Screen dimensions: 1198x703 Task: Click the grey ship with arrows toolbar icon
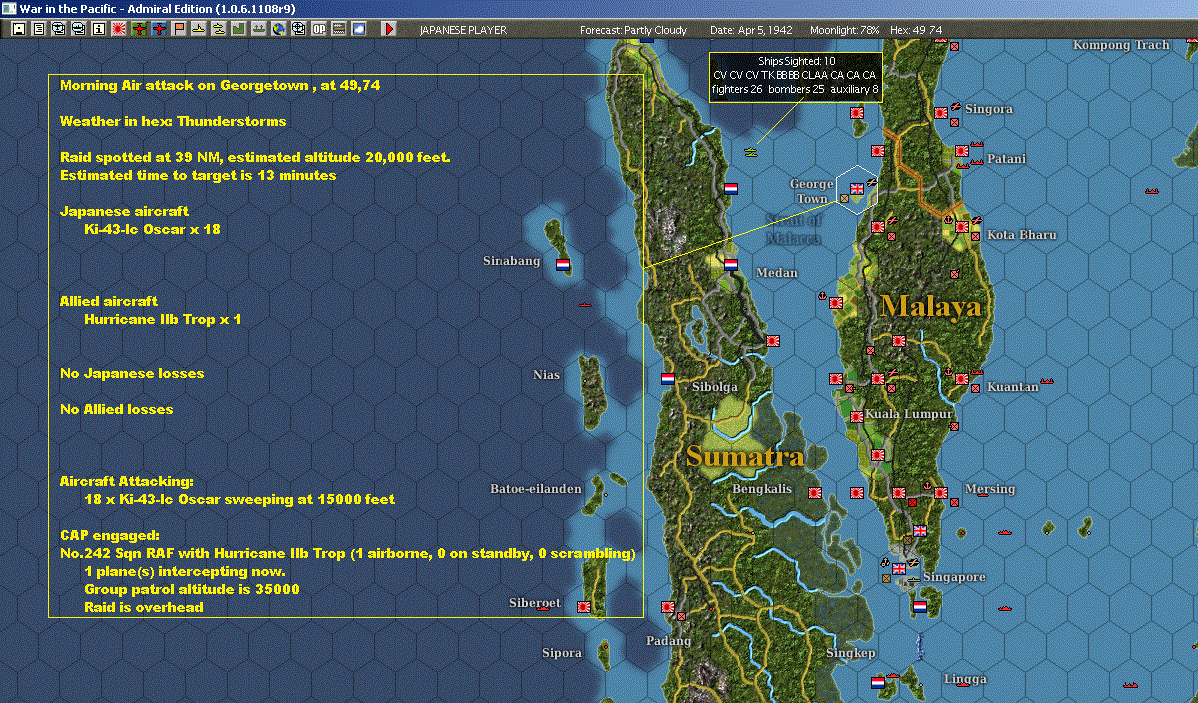258,29
